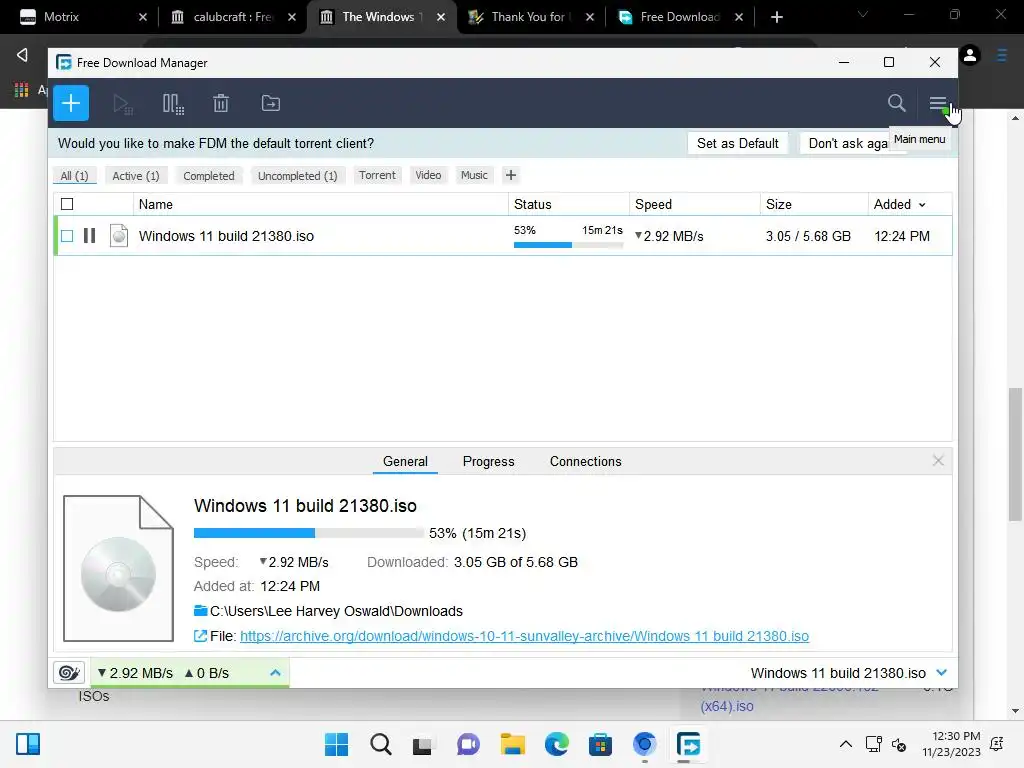Select the Uncompleted (1) filter tab
The height and width of the screenshot is (768, 1024).
click(298, 176)
